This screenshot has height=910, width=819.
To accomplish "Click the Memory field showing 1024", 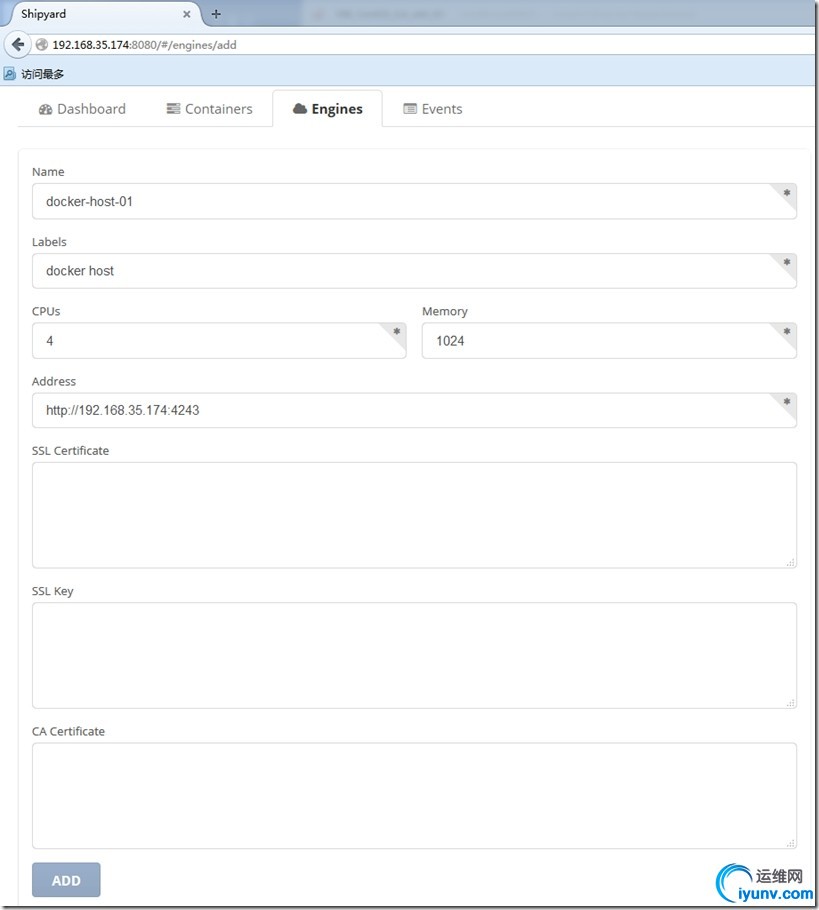I will tap(609, 341).
